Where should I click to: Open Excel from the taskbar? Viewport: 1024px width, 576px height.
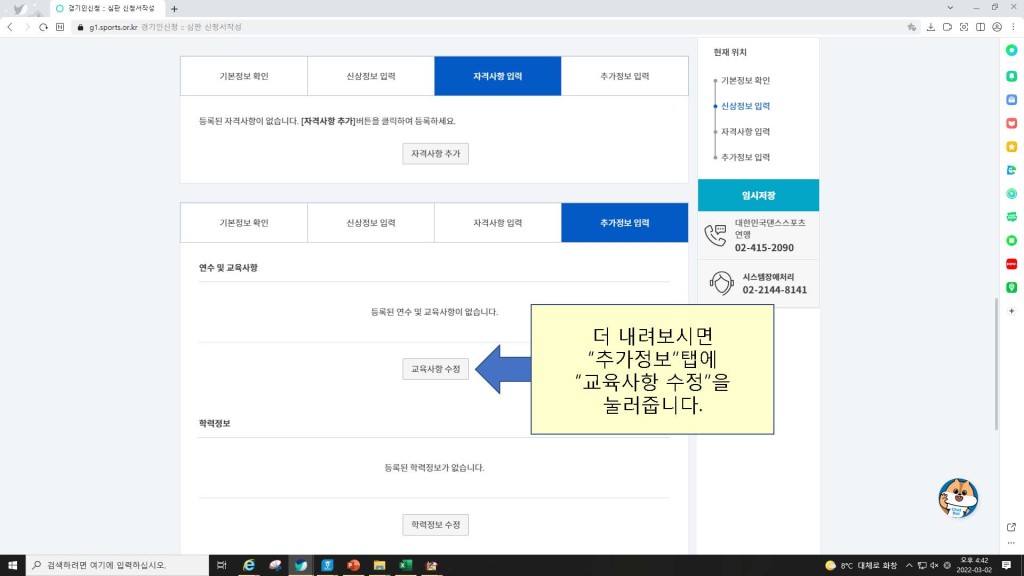coord(405,565)
